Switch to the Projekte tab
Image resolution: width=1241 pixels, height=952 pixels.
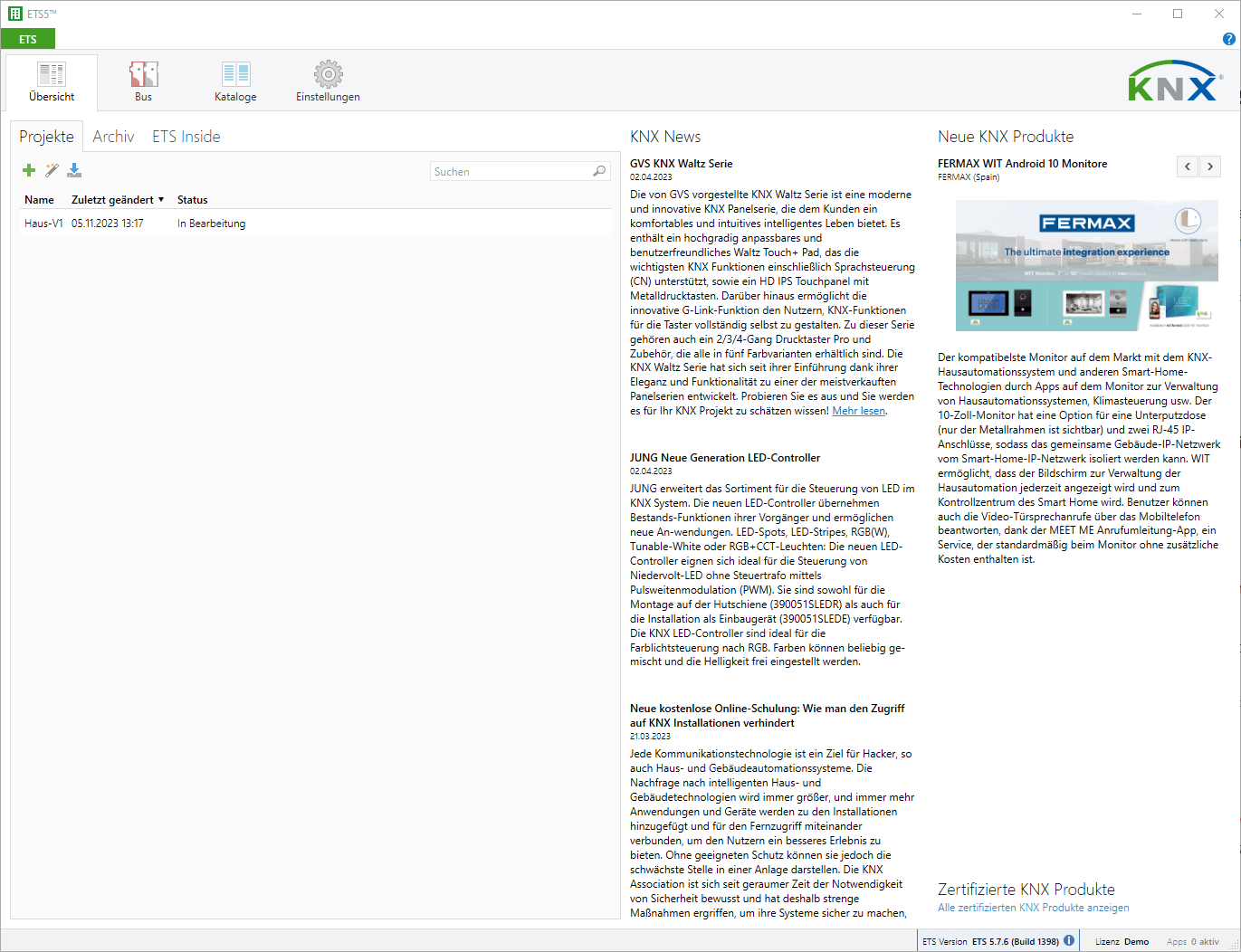coord(46,137)
